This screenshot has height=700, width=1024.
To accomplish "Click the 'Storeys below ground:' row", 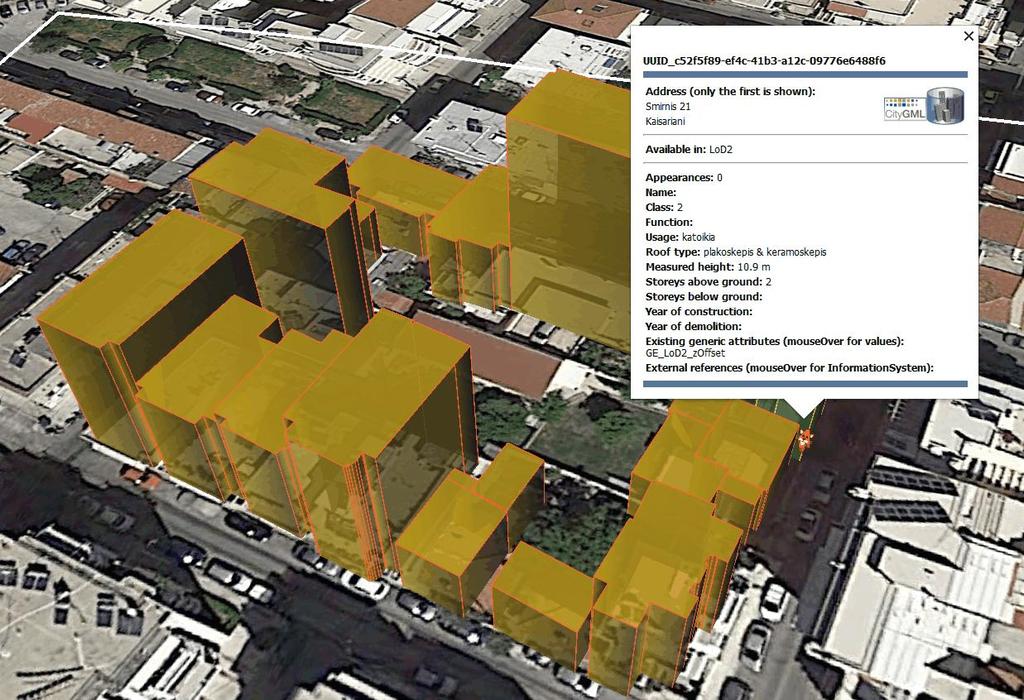I will (703, 296).
